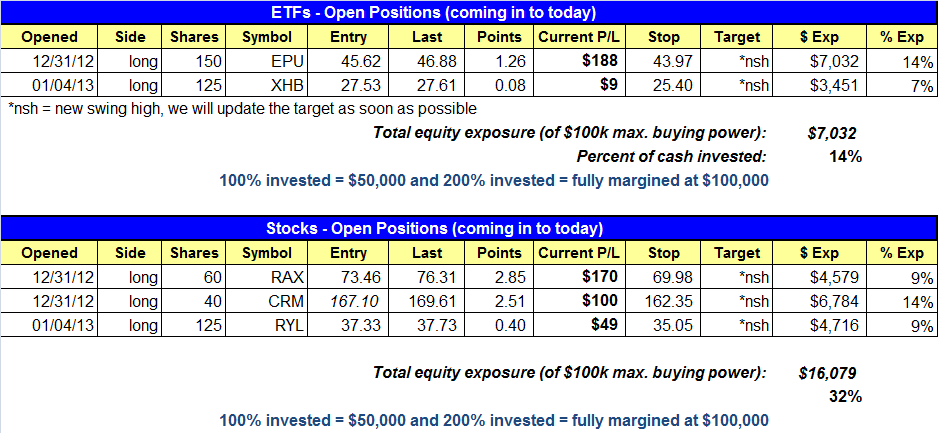Viewport: 938px width, 433px height.
Task: Click the EPU symbol cell
Action: (x=266, y=61)
